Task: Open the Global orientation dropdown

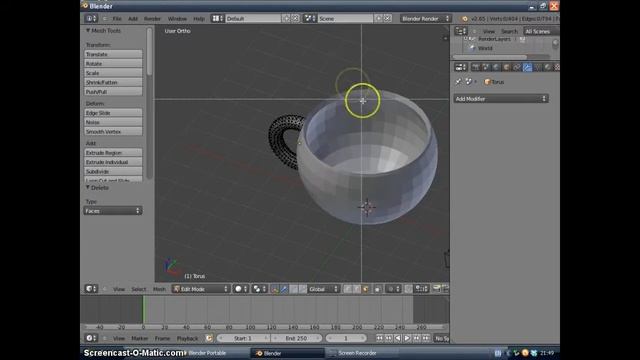Action: 324,289
